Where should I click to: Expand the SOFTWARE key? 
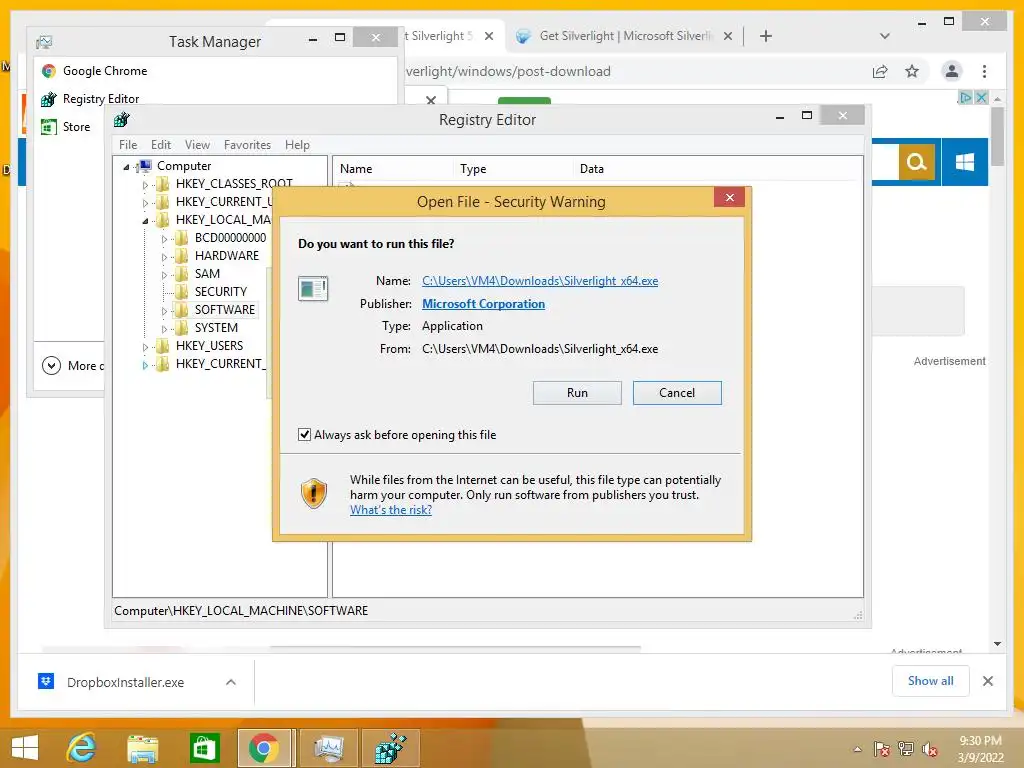click(x=164, y=311)
